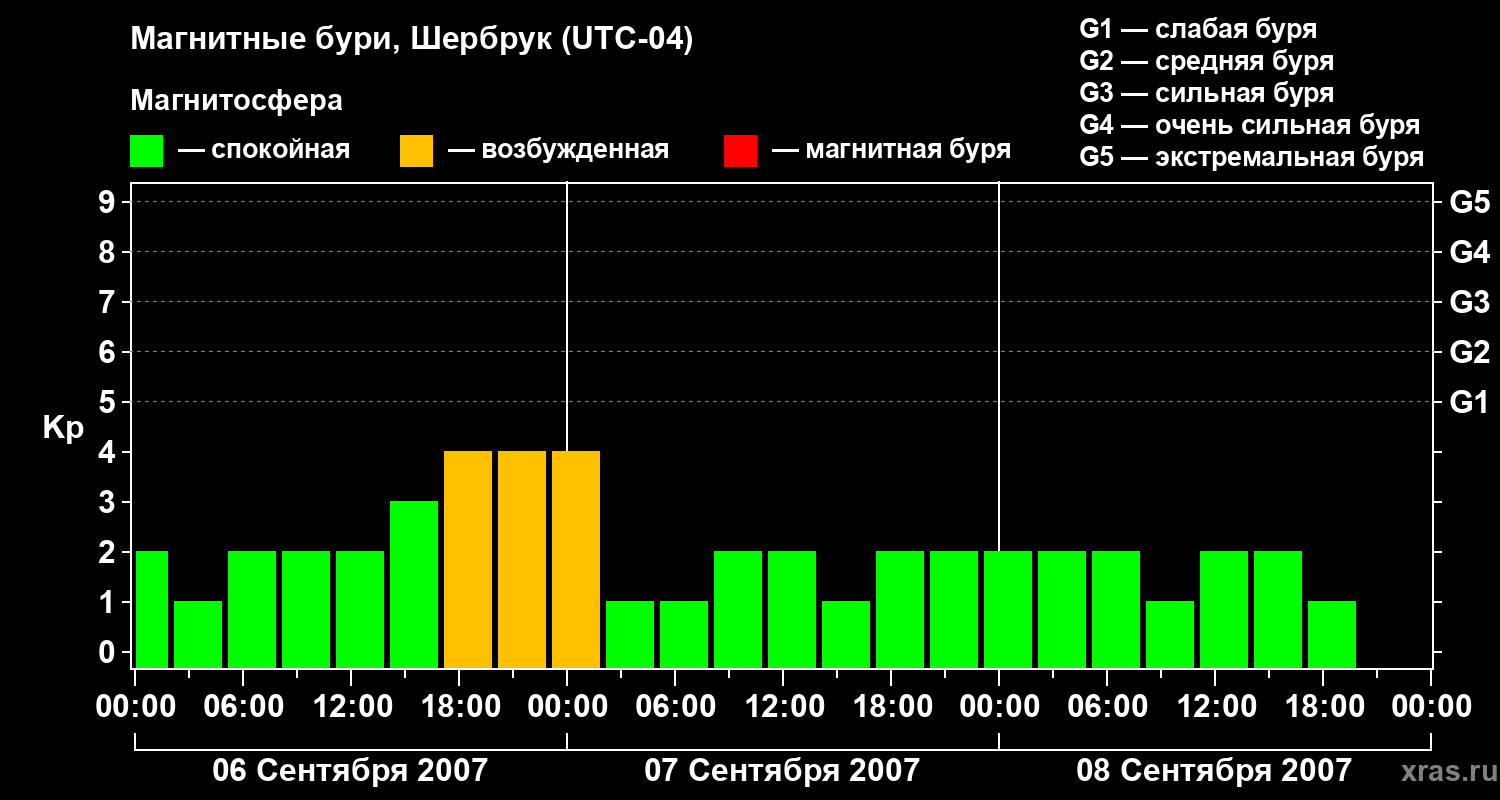The height and width of the screenshot is (800, 1500).
Task: Click the xras.ru watermark link
Action: point(1444,771)
